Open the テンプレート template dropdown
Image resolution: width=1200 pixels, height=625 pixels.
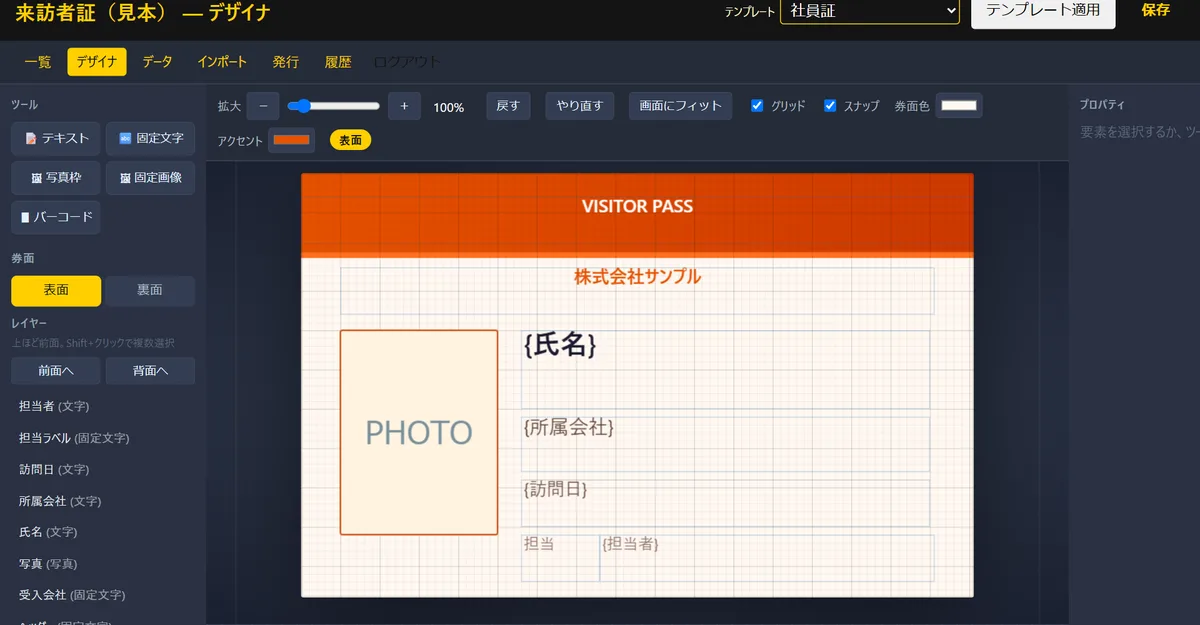pyautogui.click(x=870, y=11)
